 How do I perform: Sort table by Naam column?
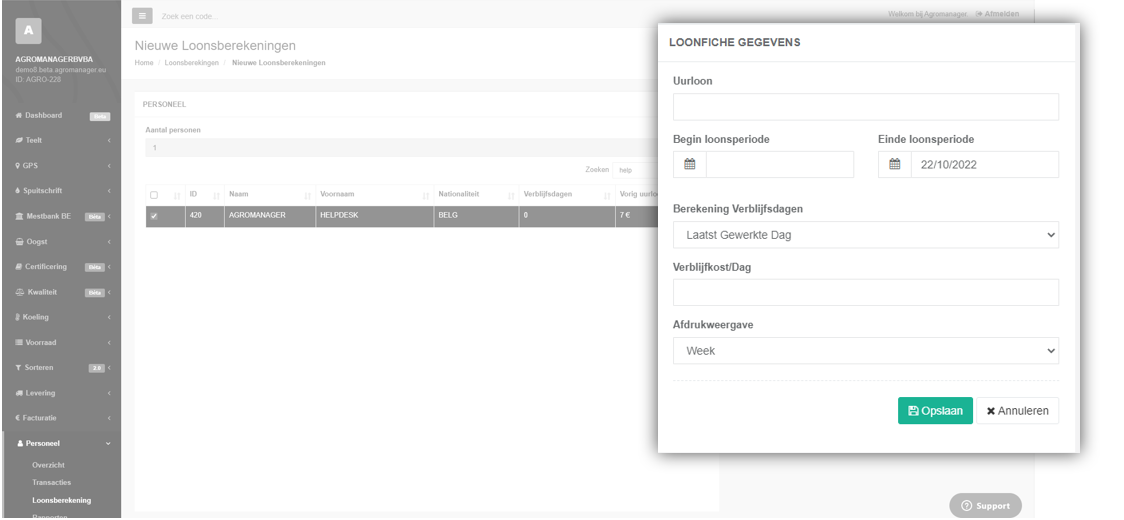click(x=270, y=195)
